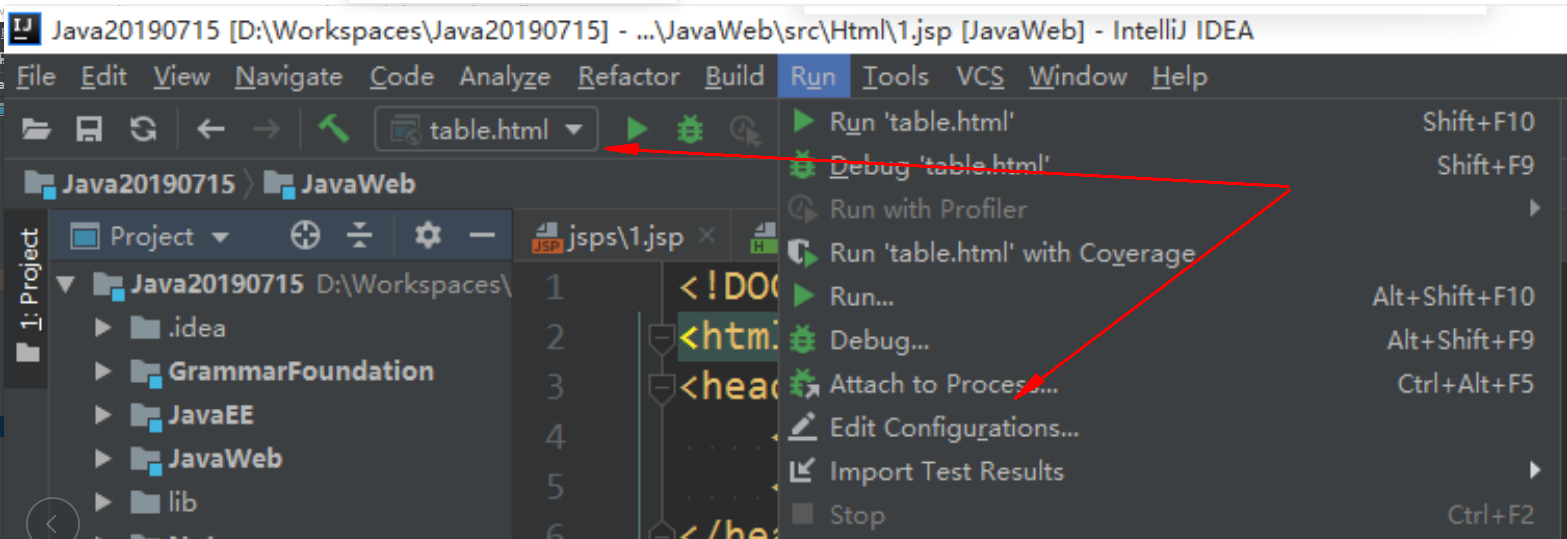
Task: Open the Build menu
Action: point(735,77)
